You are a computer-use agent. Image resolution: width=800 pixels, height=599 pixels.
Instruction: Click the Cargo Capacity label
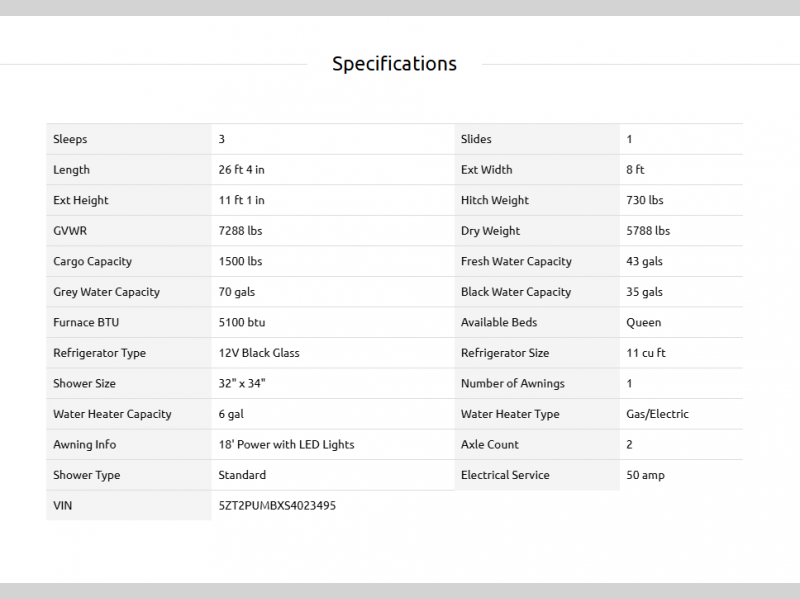[92, 262]
